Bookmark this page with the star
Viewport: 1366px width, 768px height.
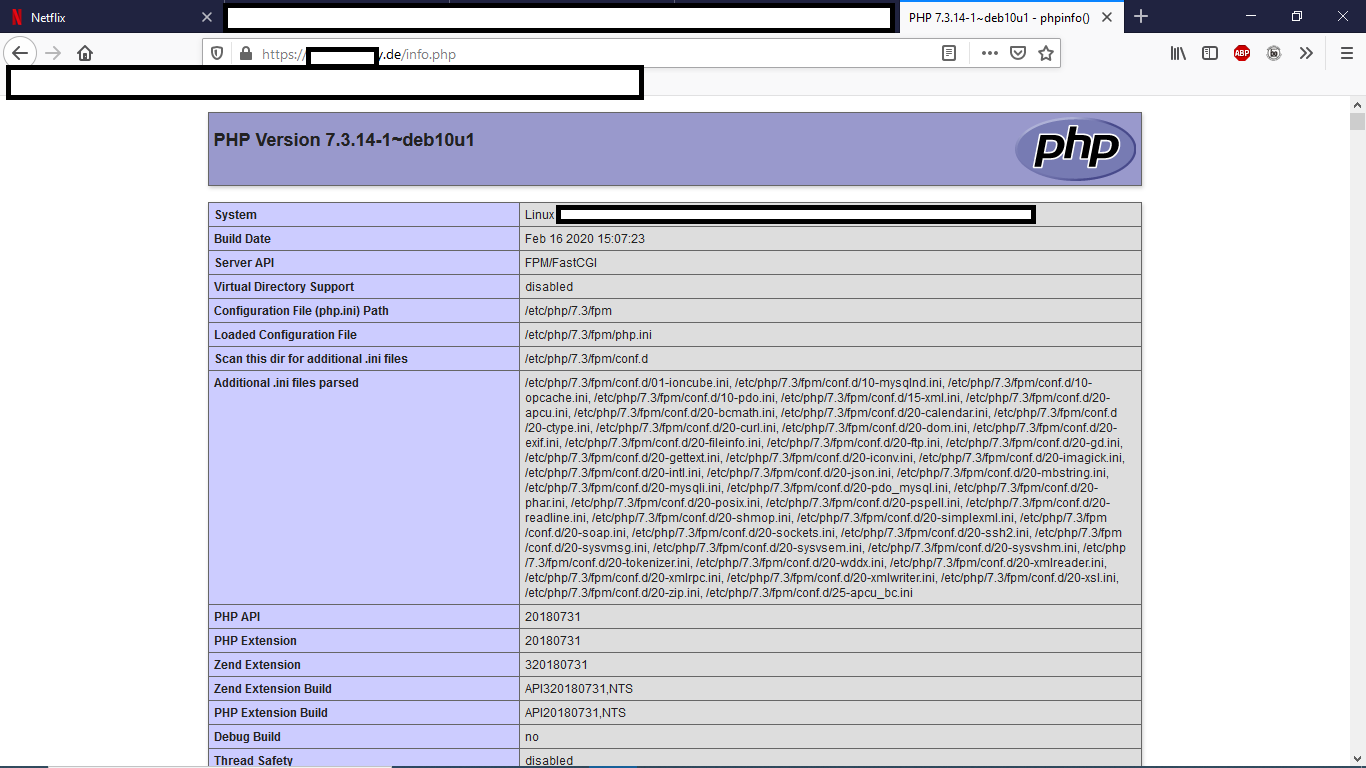1046,54
